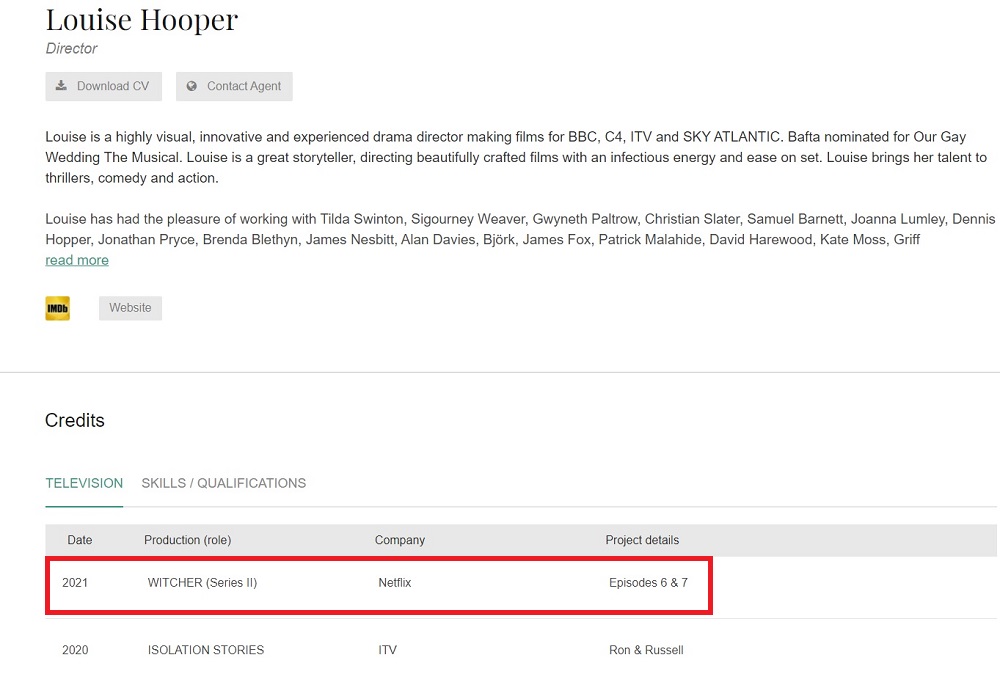Image resolution: width=1000 pixels, height=674 pixels.
Task: Switch to the Television tab
Action: [x=84, y=483]
